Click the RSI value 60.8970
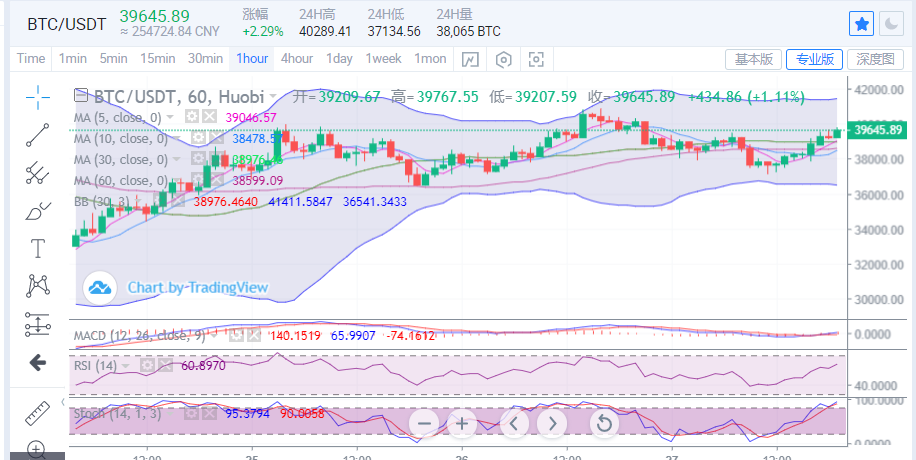The image size is (916, 460). click(203, 366)
